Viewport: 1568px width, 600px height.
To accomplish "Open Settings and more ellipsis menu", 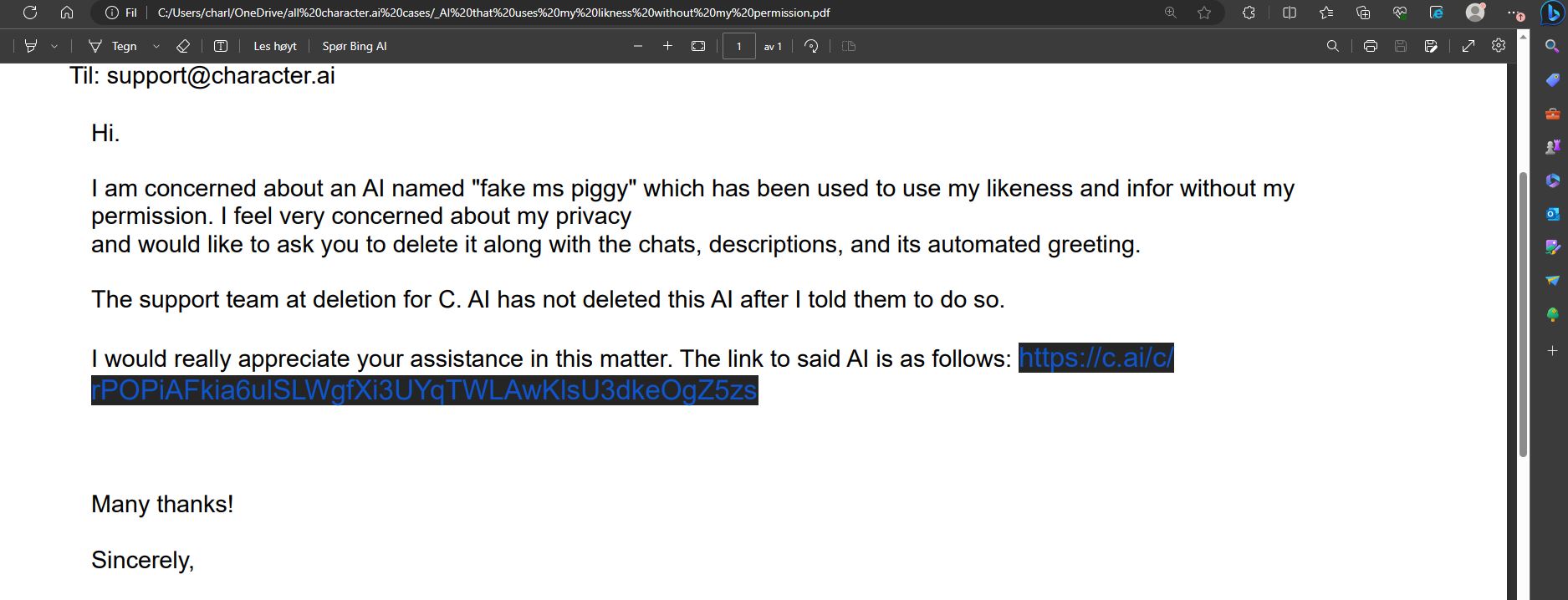I will coord(1514,13).
